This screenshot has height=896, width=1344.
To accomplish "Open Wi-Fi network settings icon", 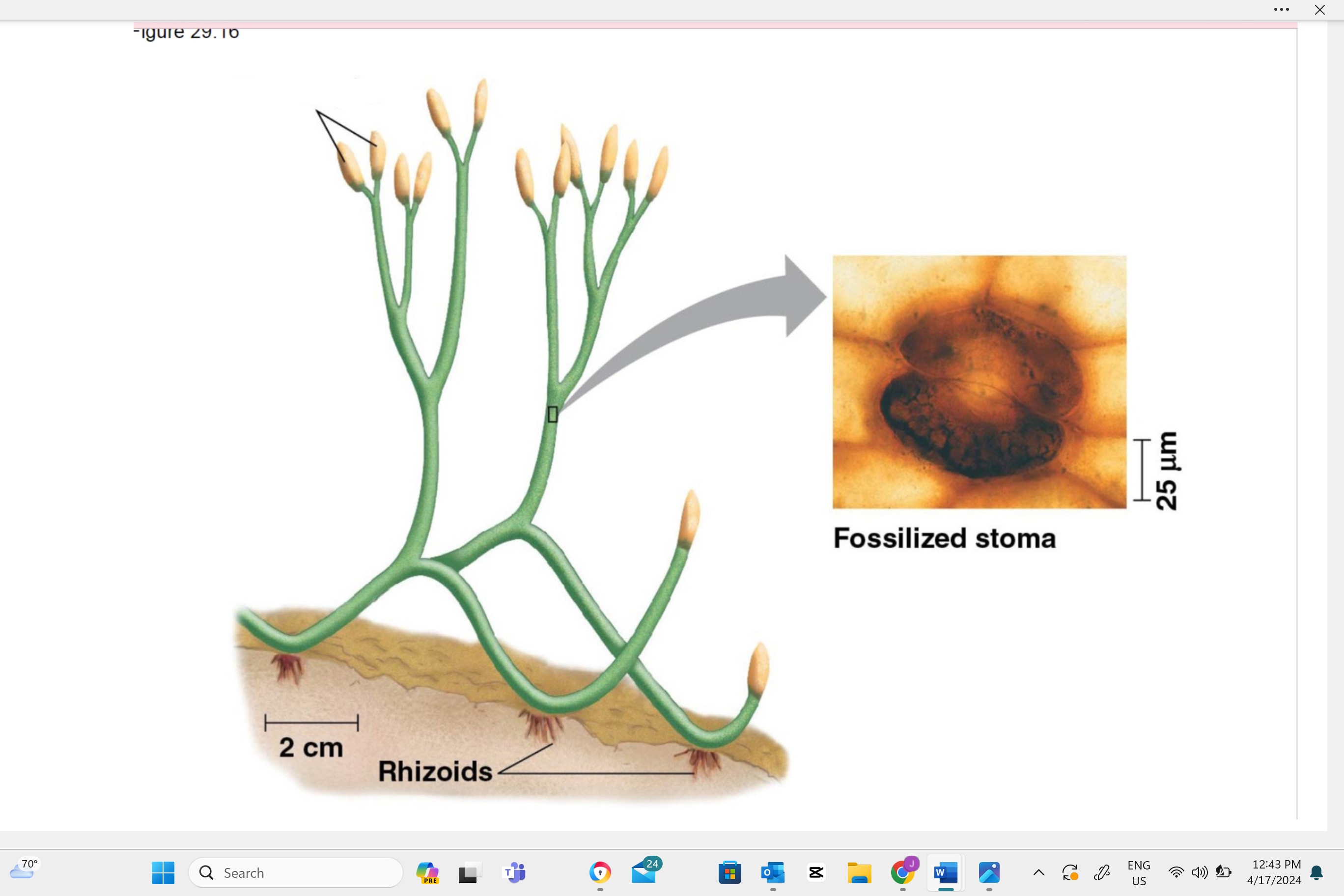I will [1176, 872].
